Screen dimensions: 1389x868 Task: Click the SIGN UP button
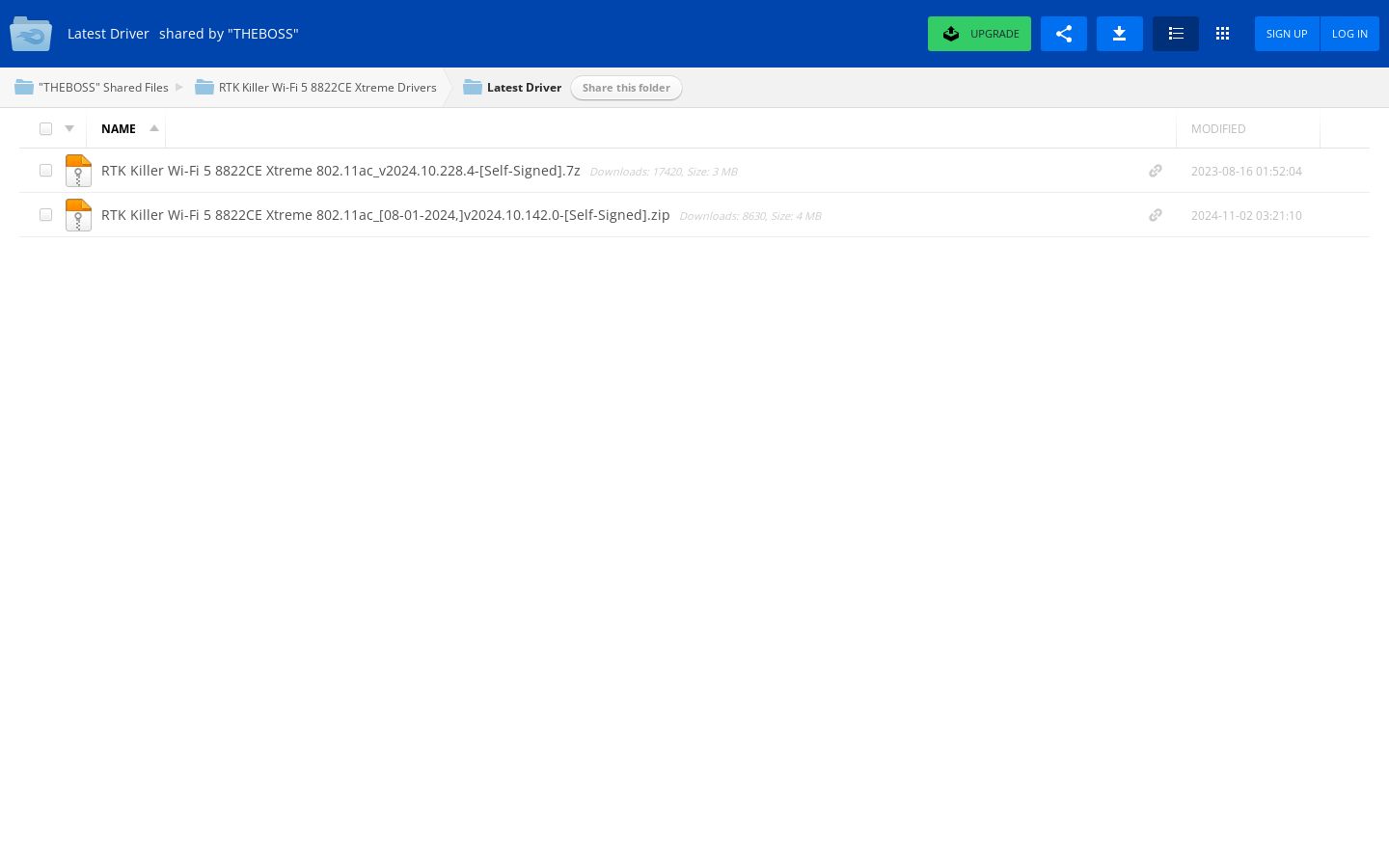click(x=1287, y=34)
